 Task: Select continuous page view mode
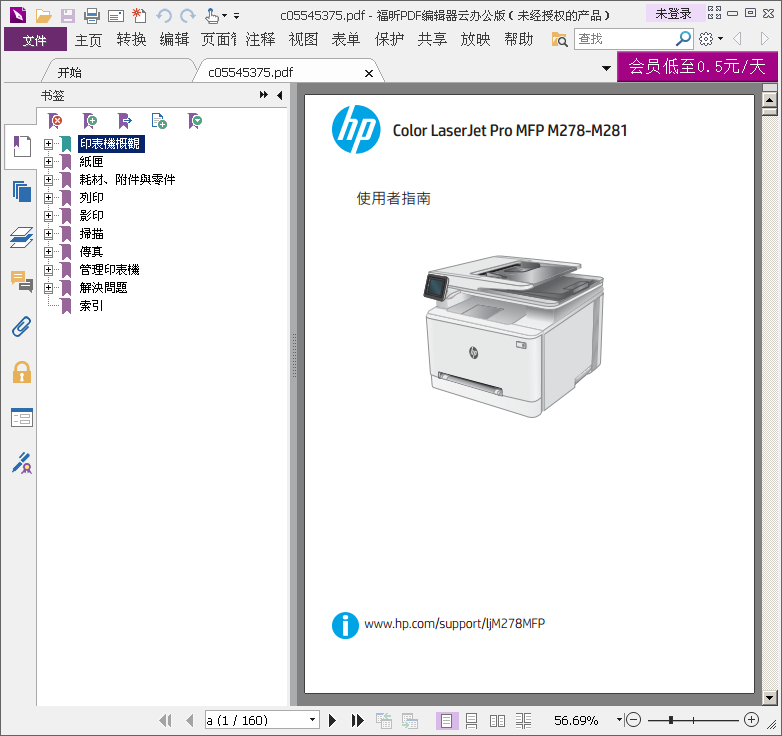click(x=471, y=721)
